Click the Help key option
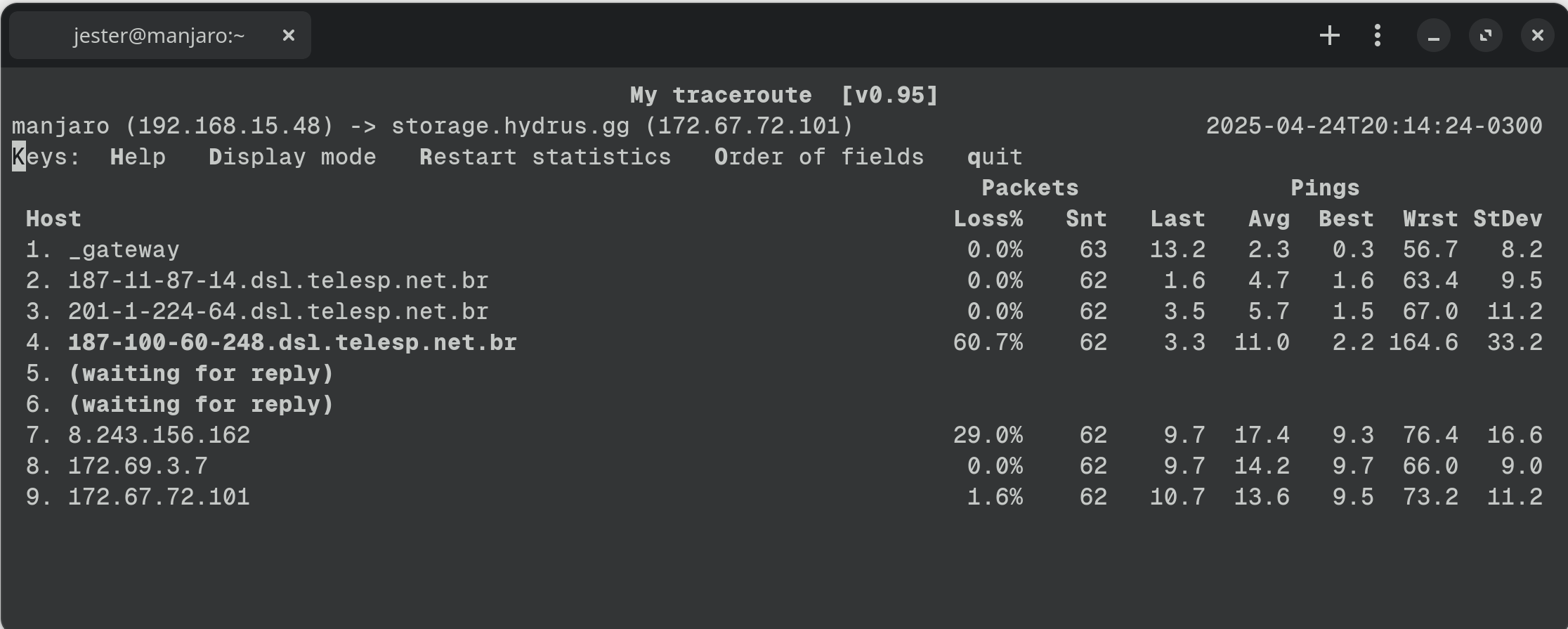 [x=138, y=157]
